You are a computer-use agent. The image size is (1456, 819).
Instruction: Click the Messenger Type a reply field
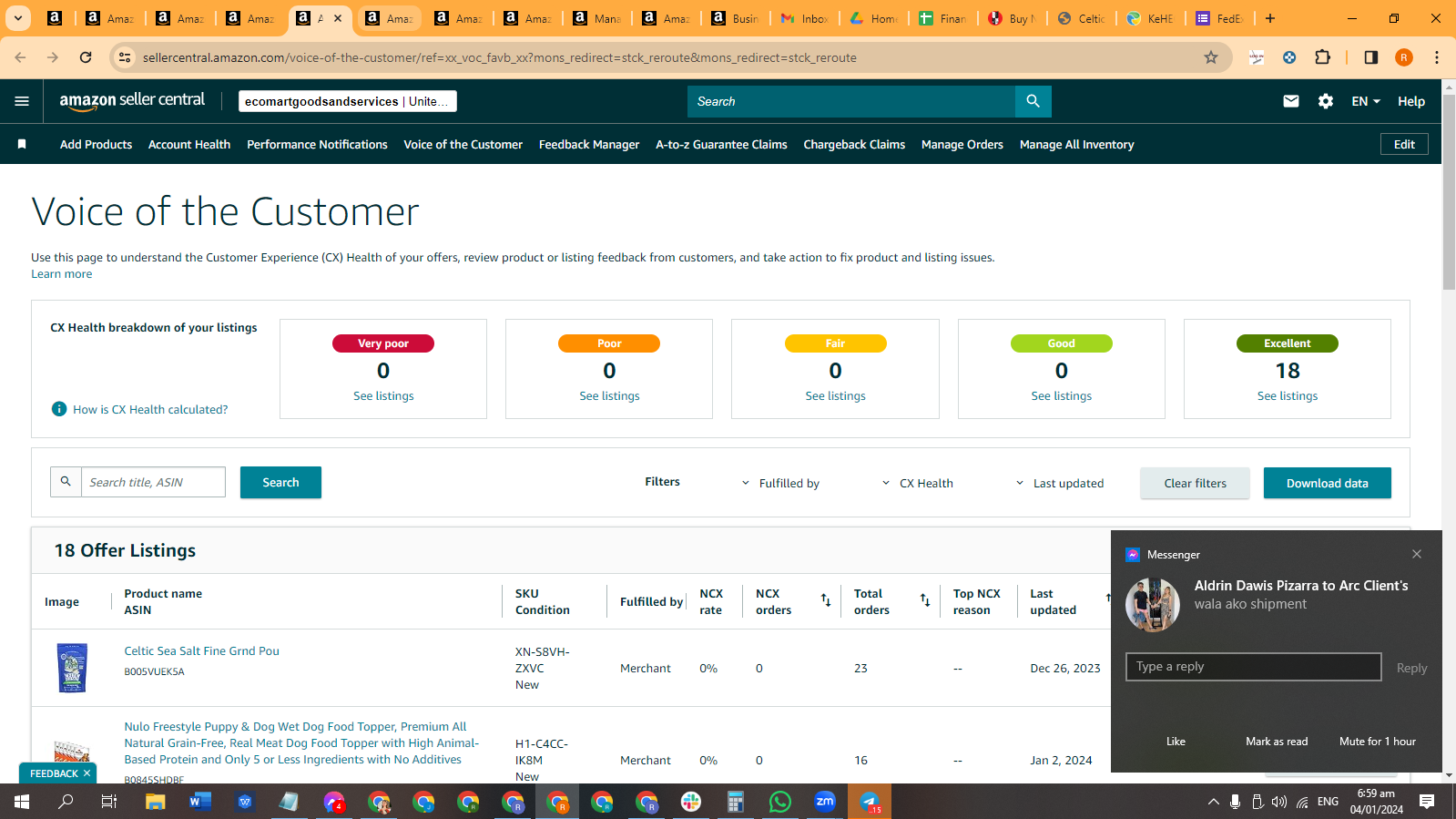point(1253,666)
